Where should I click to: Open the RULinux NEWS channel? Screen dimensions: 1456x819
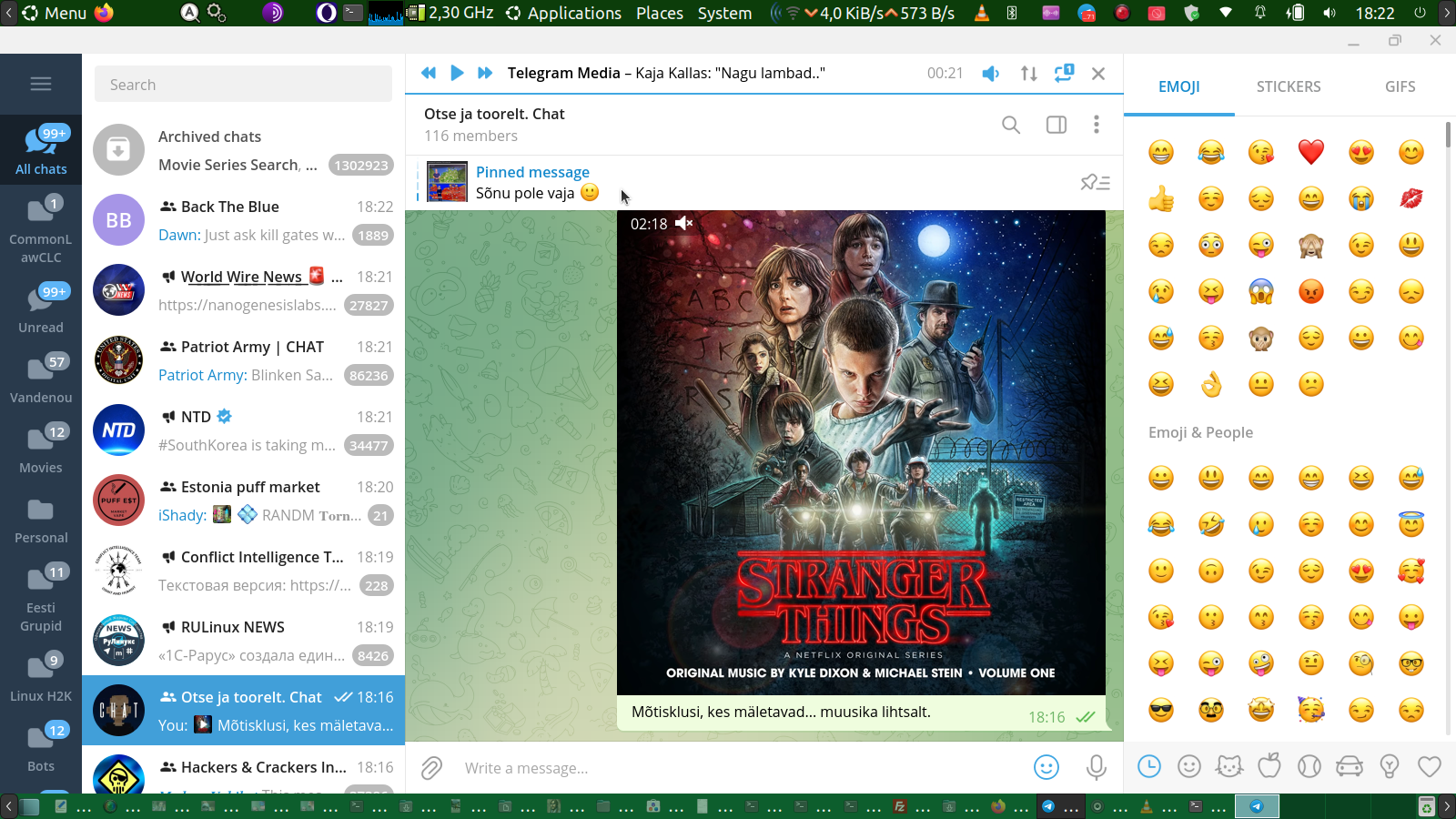(x=243, y=641)
